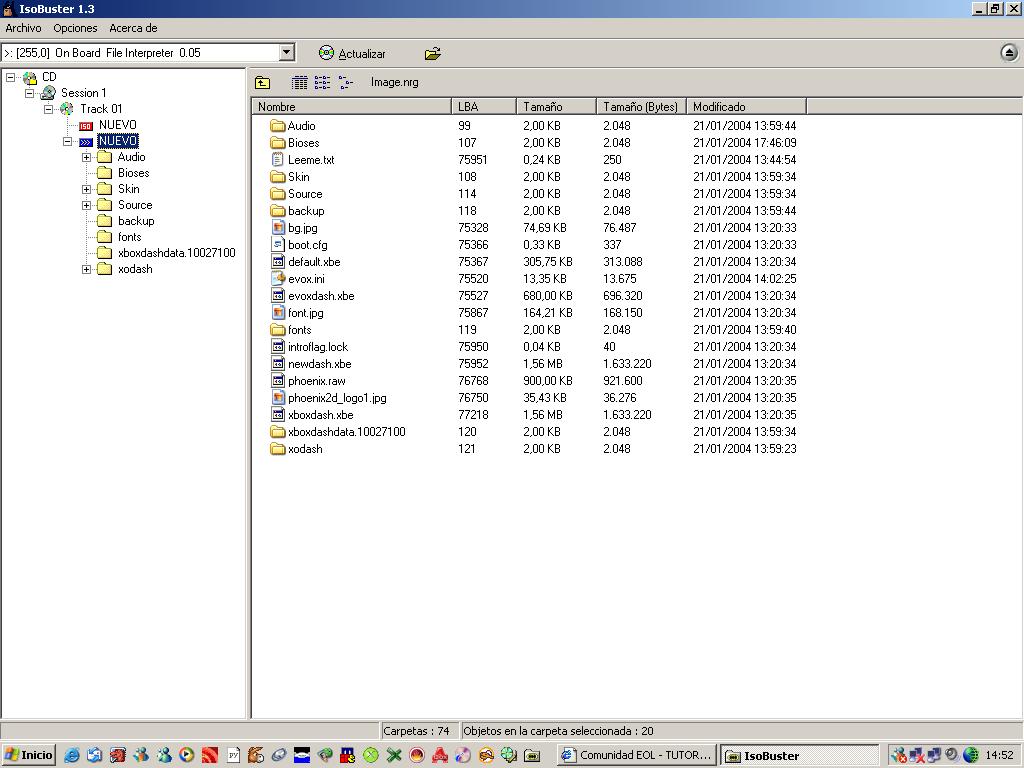Open the Opciones menu
The width and height of the screenshot is (1024, 768).
click(x=75, y=28)
